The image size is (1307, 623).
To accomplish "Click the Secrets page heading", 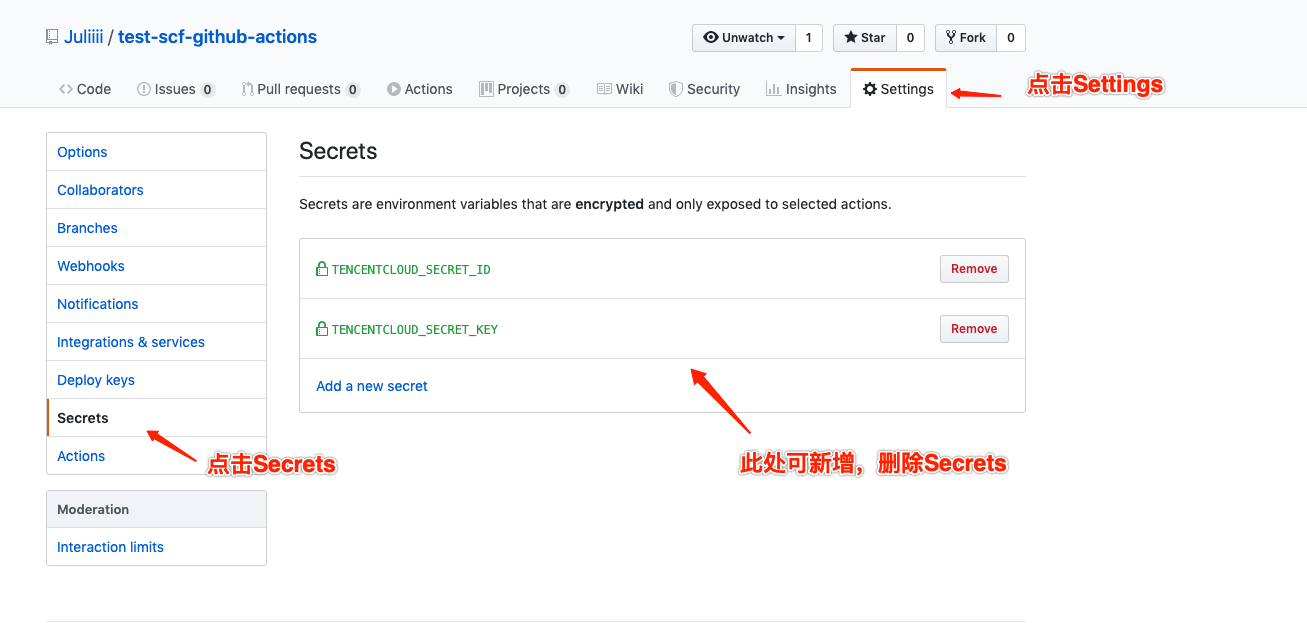I will 338,151.
